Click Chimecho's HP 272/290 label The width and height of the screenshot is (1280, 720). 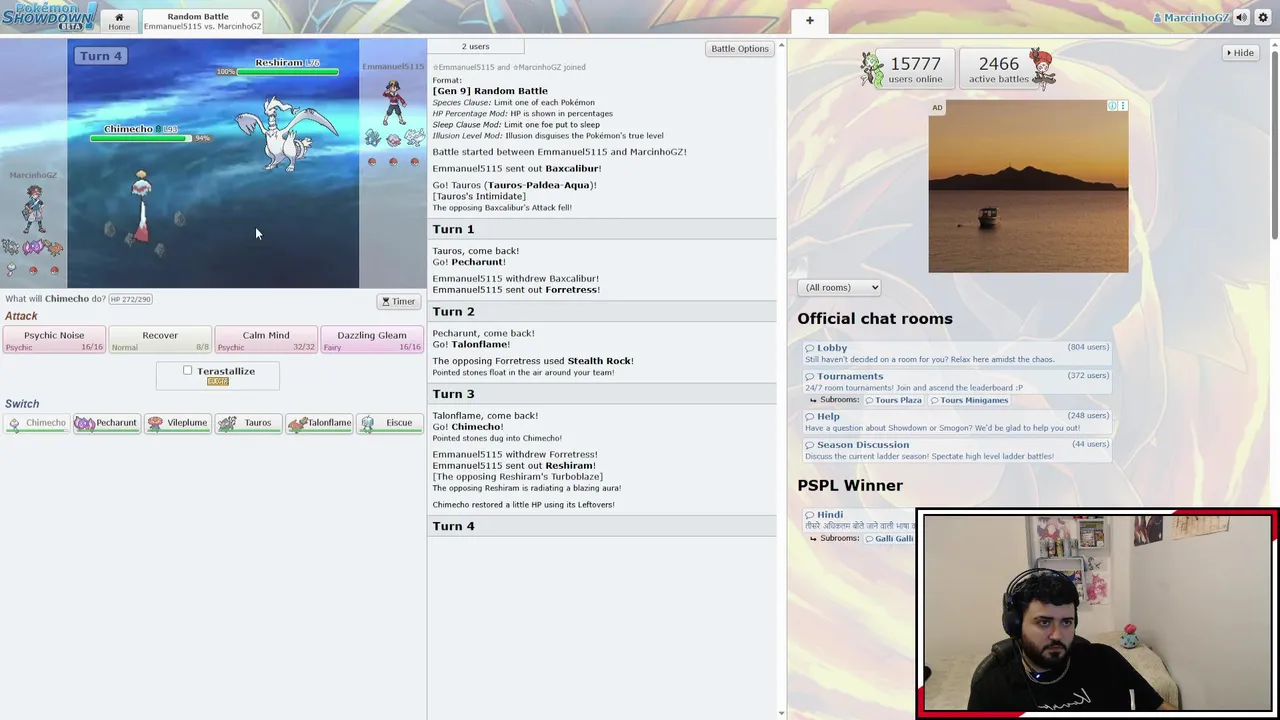(x=130, y=299)
